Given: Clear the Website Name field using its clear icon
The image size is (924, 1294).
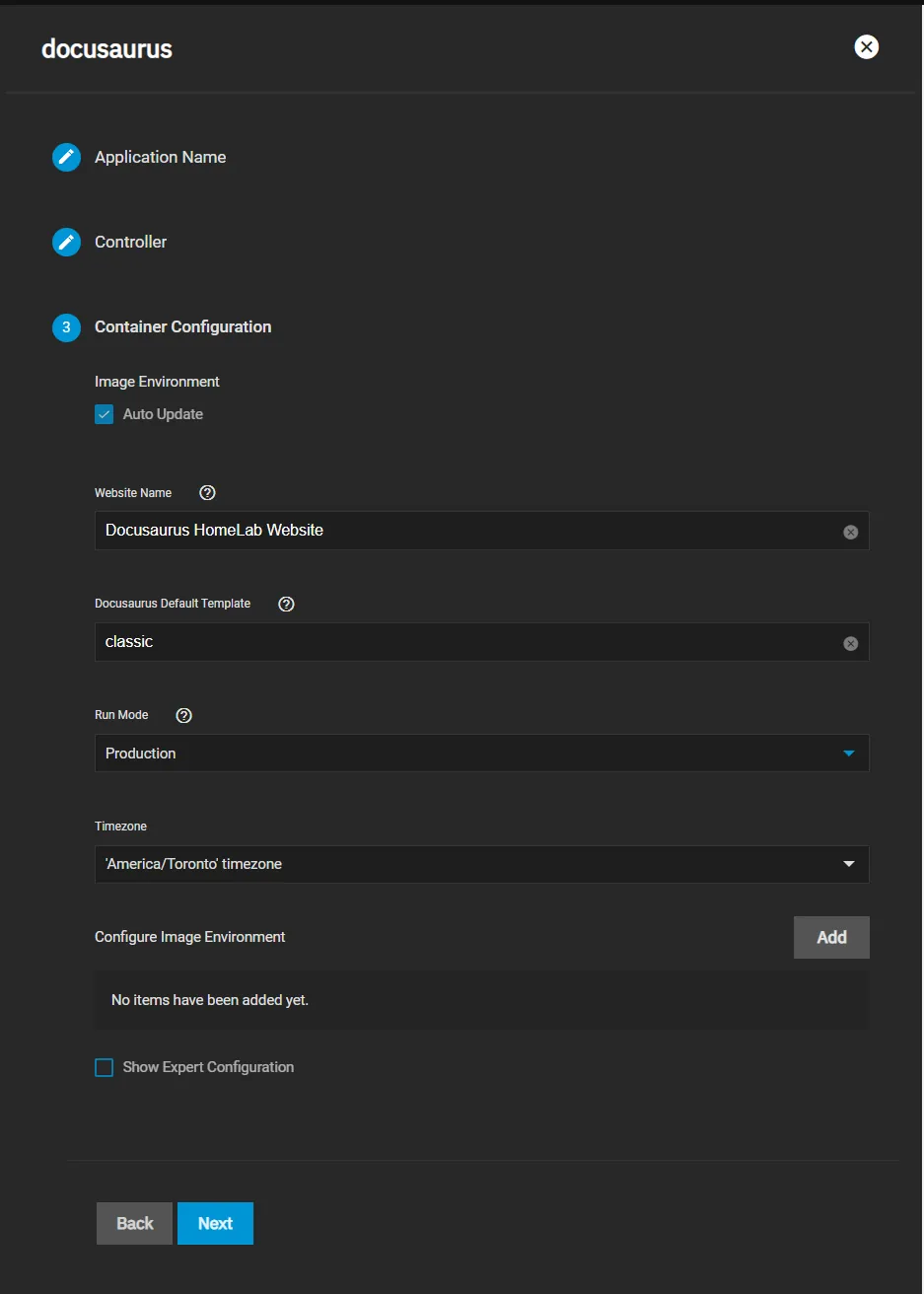Looking at the screenshot, I should [850, 532].
